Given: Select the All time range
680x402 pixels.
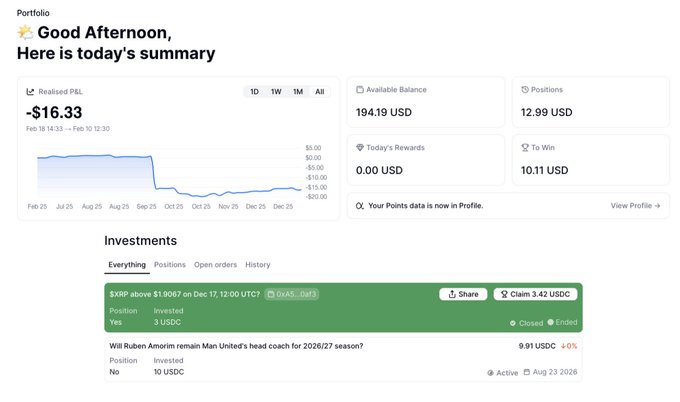Looking at the screenshot, I should click(x=320, y=92).
